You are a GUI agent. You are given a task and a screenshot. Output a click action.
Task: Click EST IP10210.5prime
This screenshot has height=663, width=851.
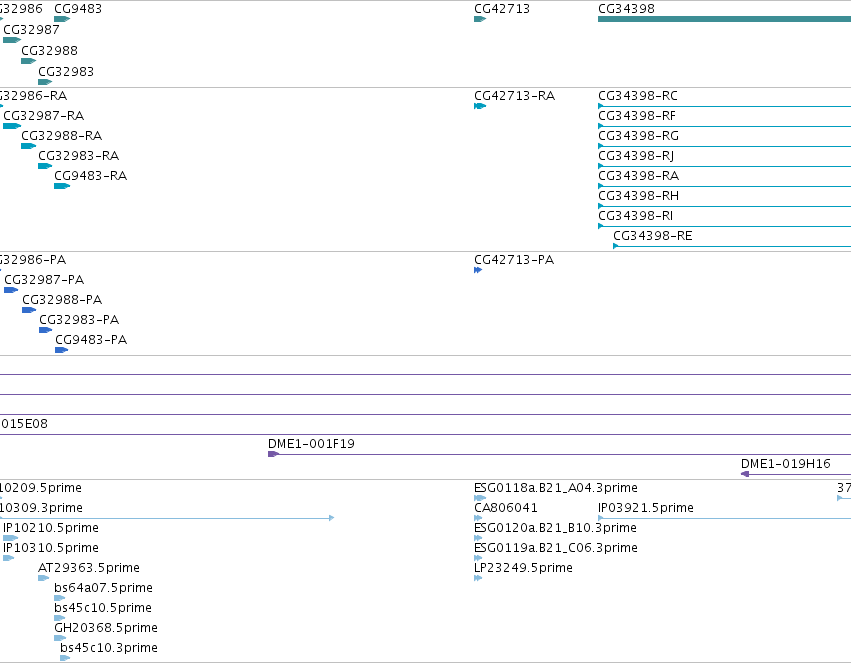click(x=10, y=538)
